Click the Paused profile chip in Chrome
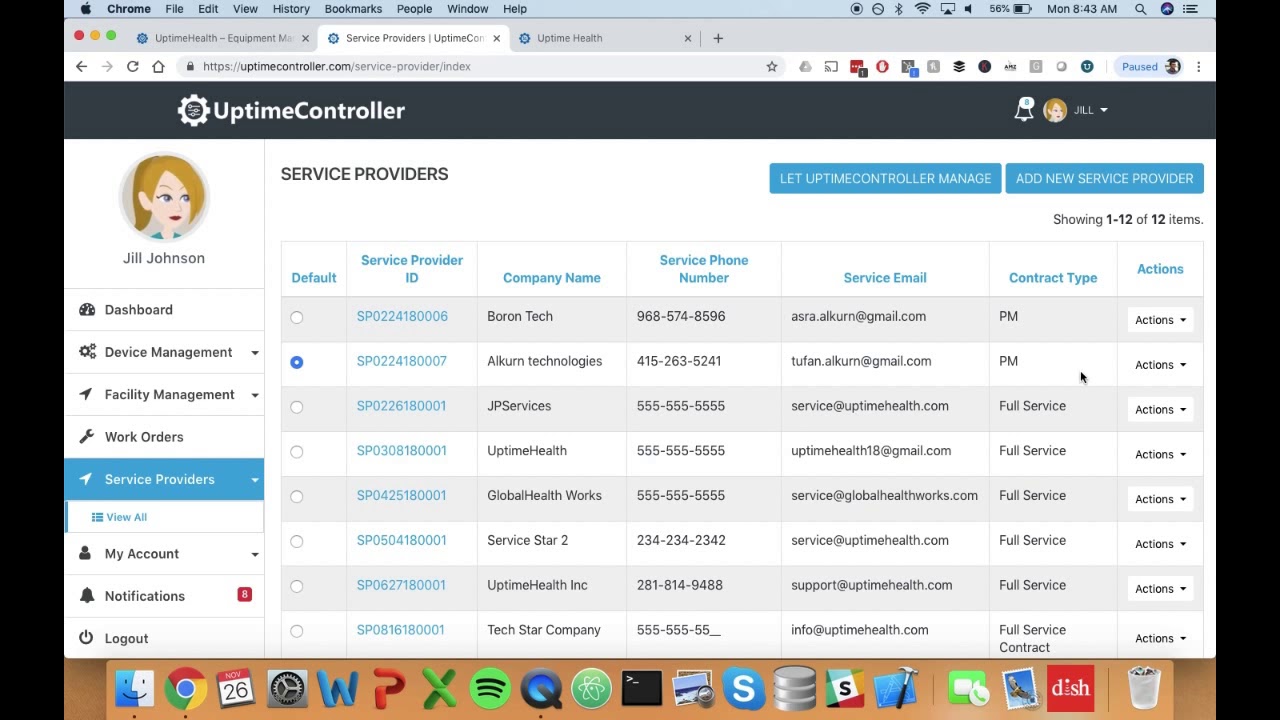 (x=1150, y=66)
